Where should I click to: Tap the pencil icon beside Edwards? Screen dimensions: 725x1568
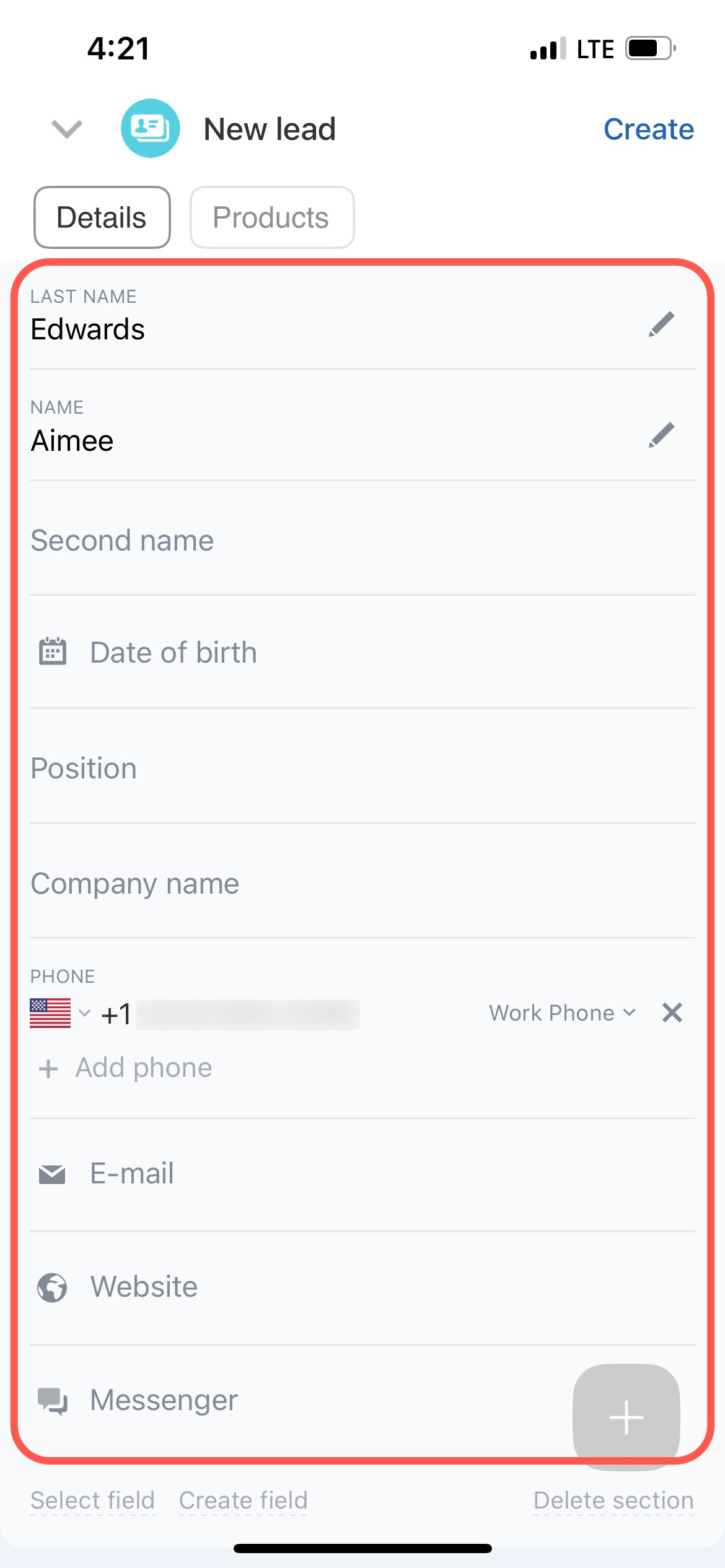point(661,324)
